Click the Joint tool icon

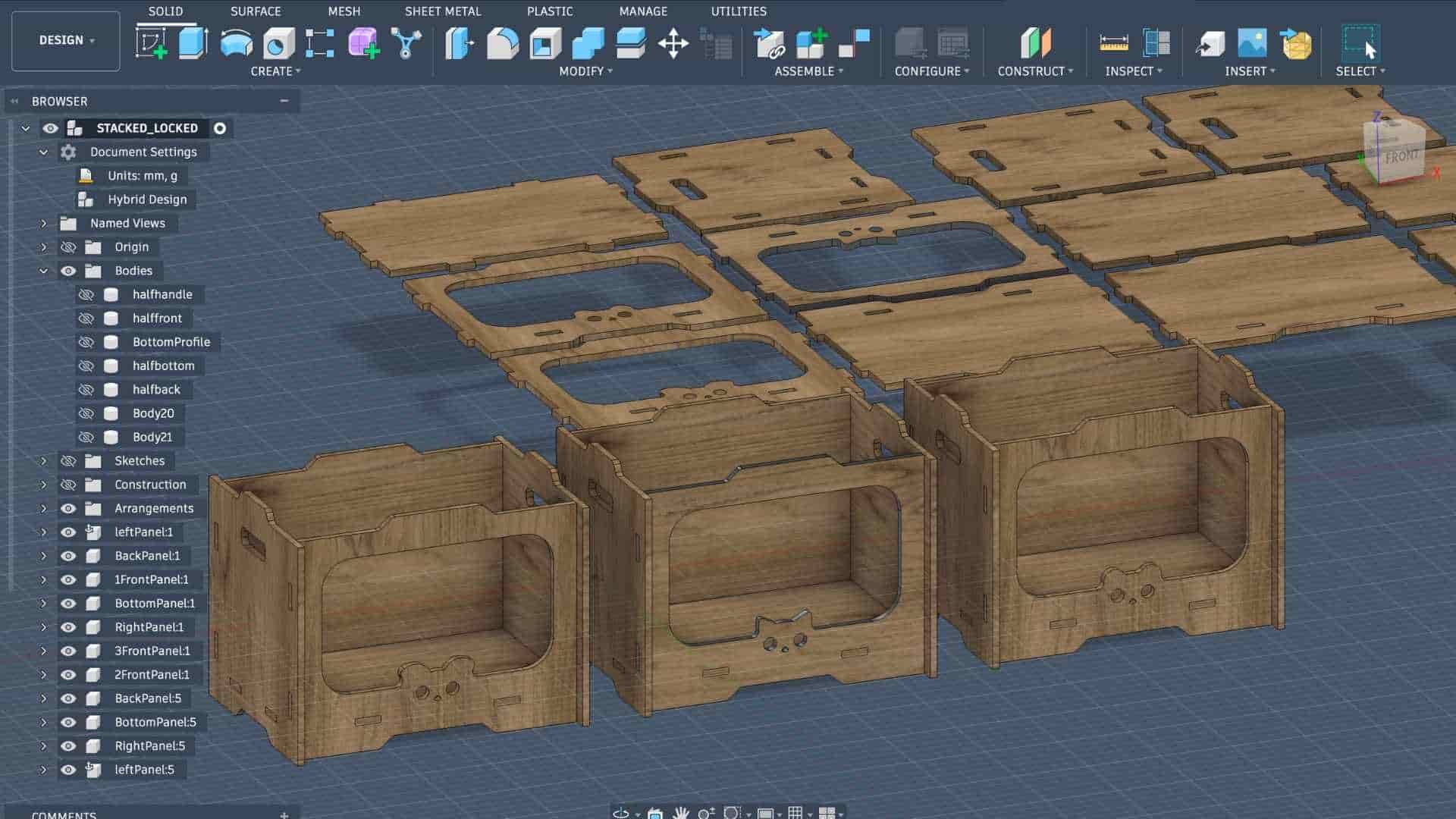tap(854, 42)
